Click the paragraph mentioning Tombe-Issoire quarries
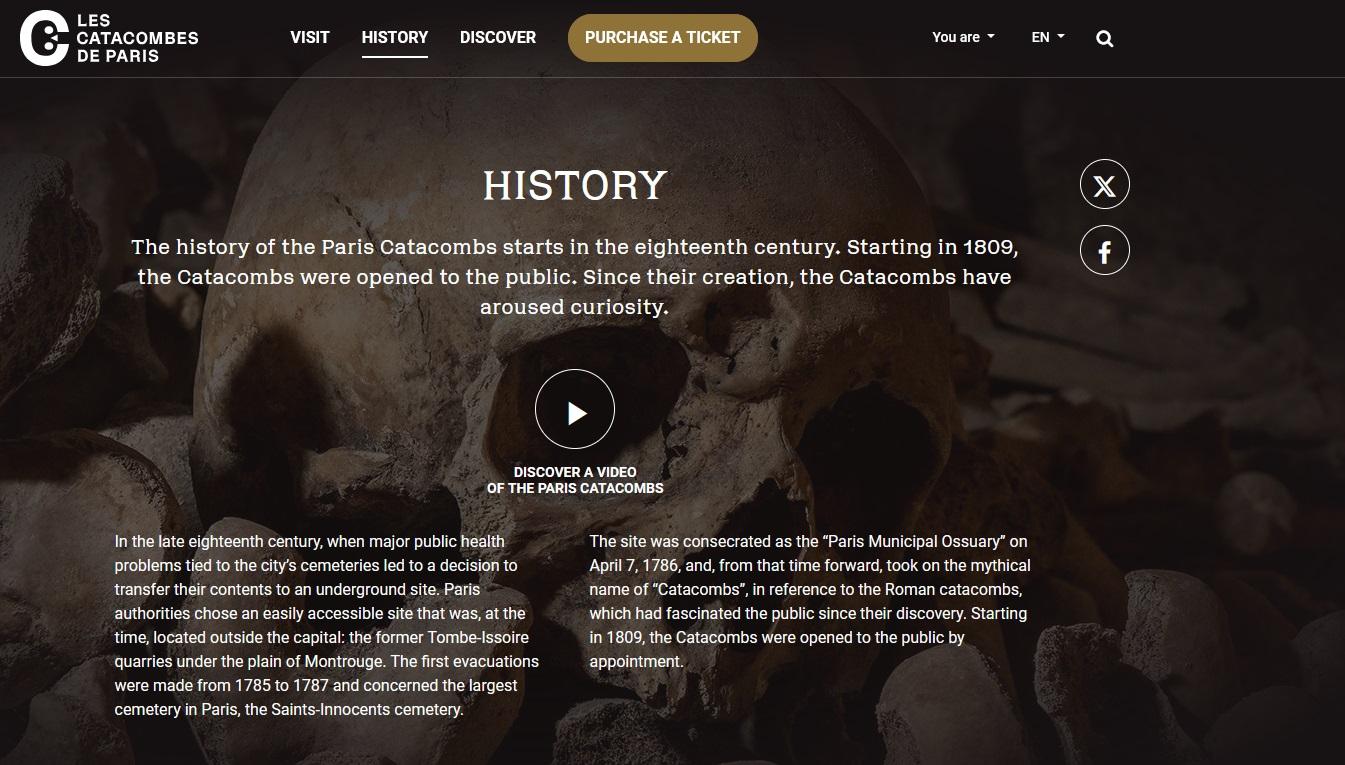The height and width of the screenshot is (765, 1345). [327, 626]
